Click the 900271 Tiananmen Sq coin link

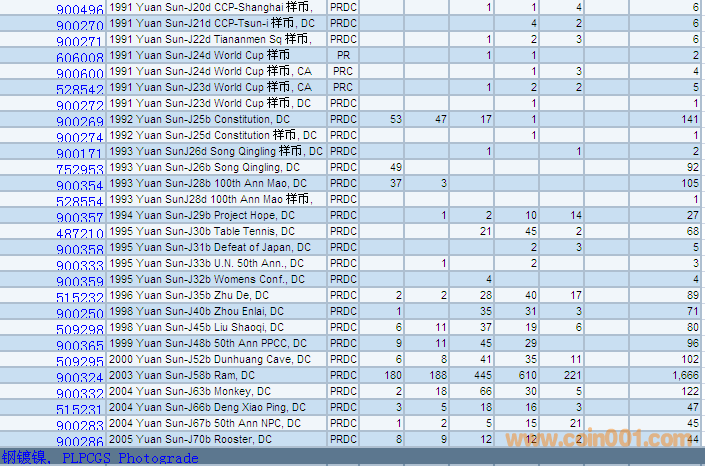coord(80,42)
